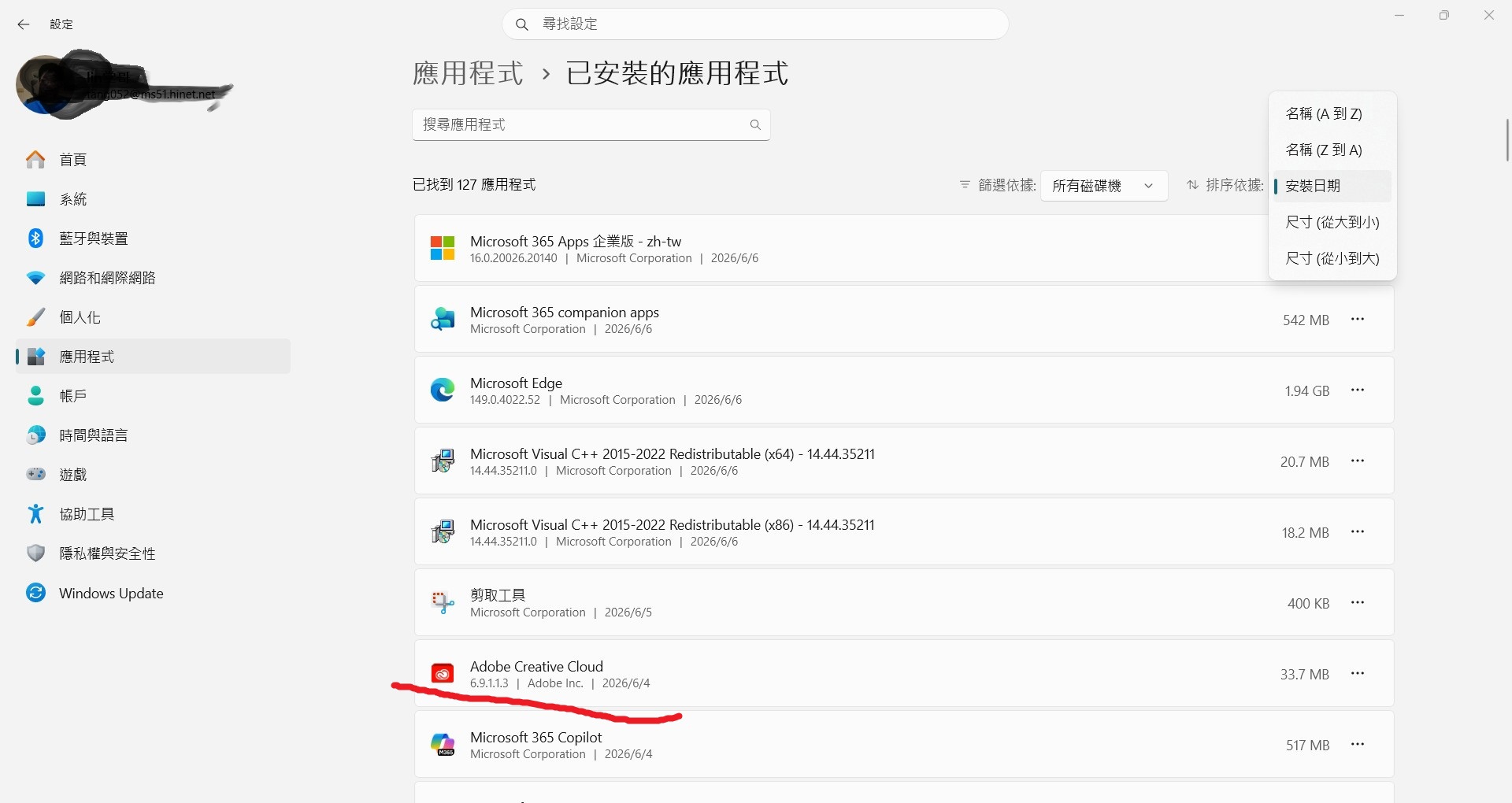Click the Microsoft 365 Copilot size 517 MB

pos(1308,746)
